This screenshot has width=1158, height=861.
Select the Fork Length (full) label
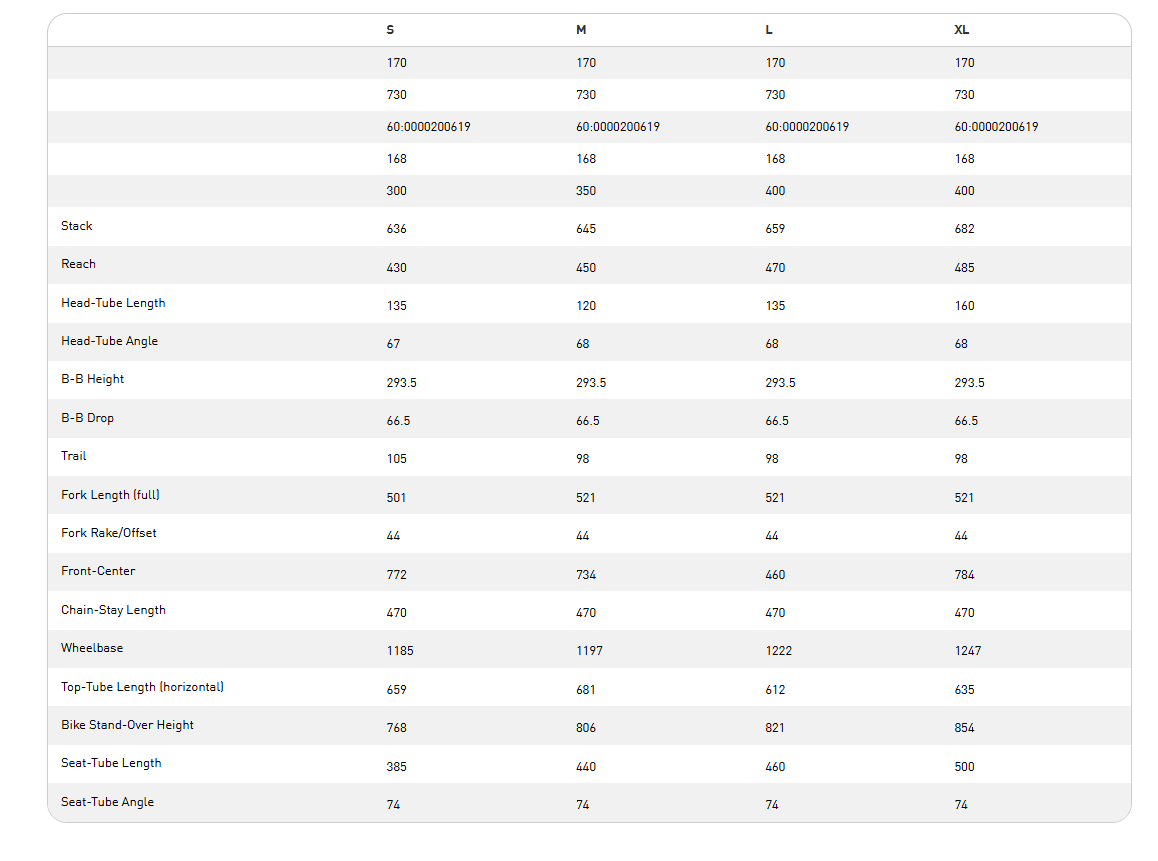pos(110,495)
